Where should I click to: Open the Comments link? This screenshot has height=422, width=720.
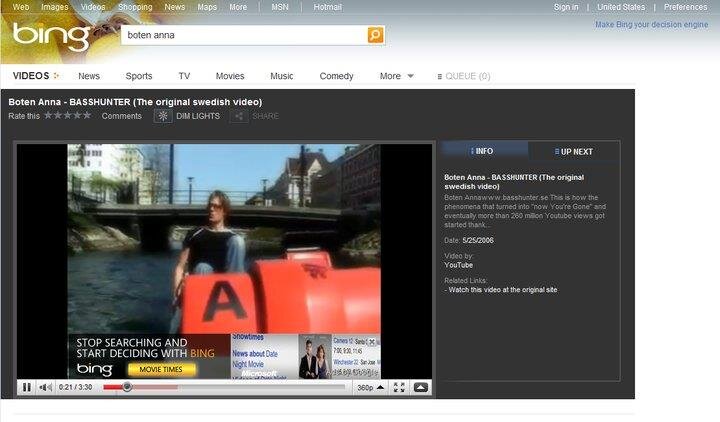coord(122,116)
